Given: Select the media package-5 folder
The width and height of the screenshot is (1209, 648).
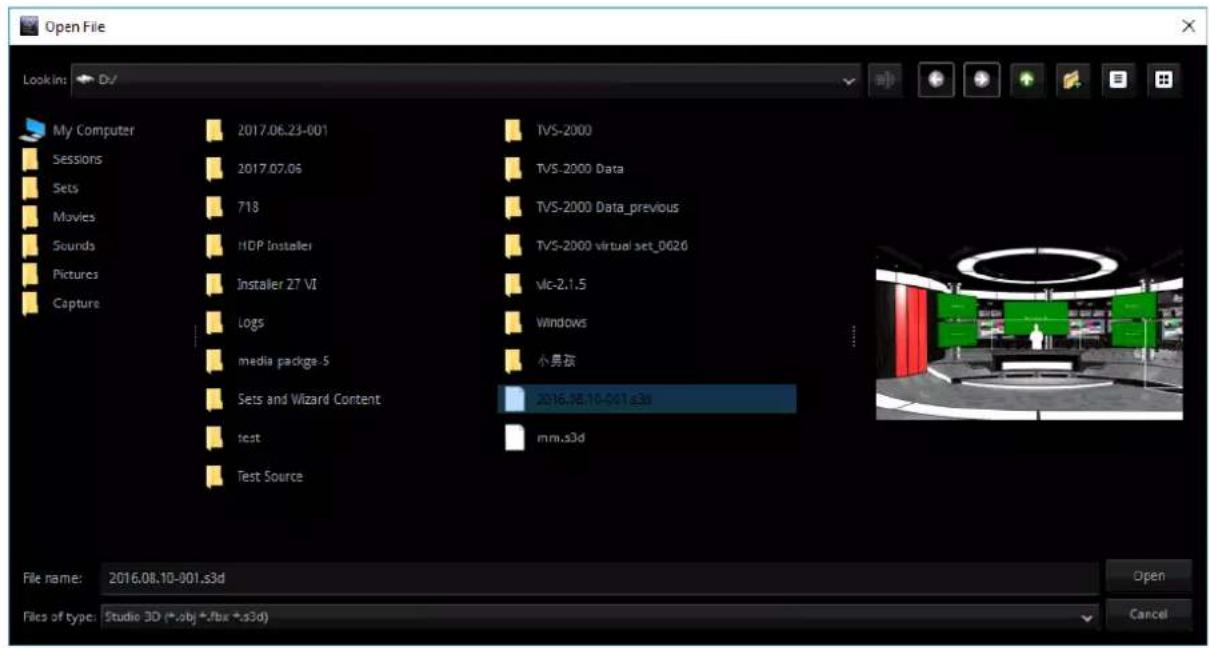Looking at the screenshot, I should [x=267, y=361].
